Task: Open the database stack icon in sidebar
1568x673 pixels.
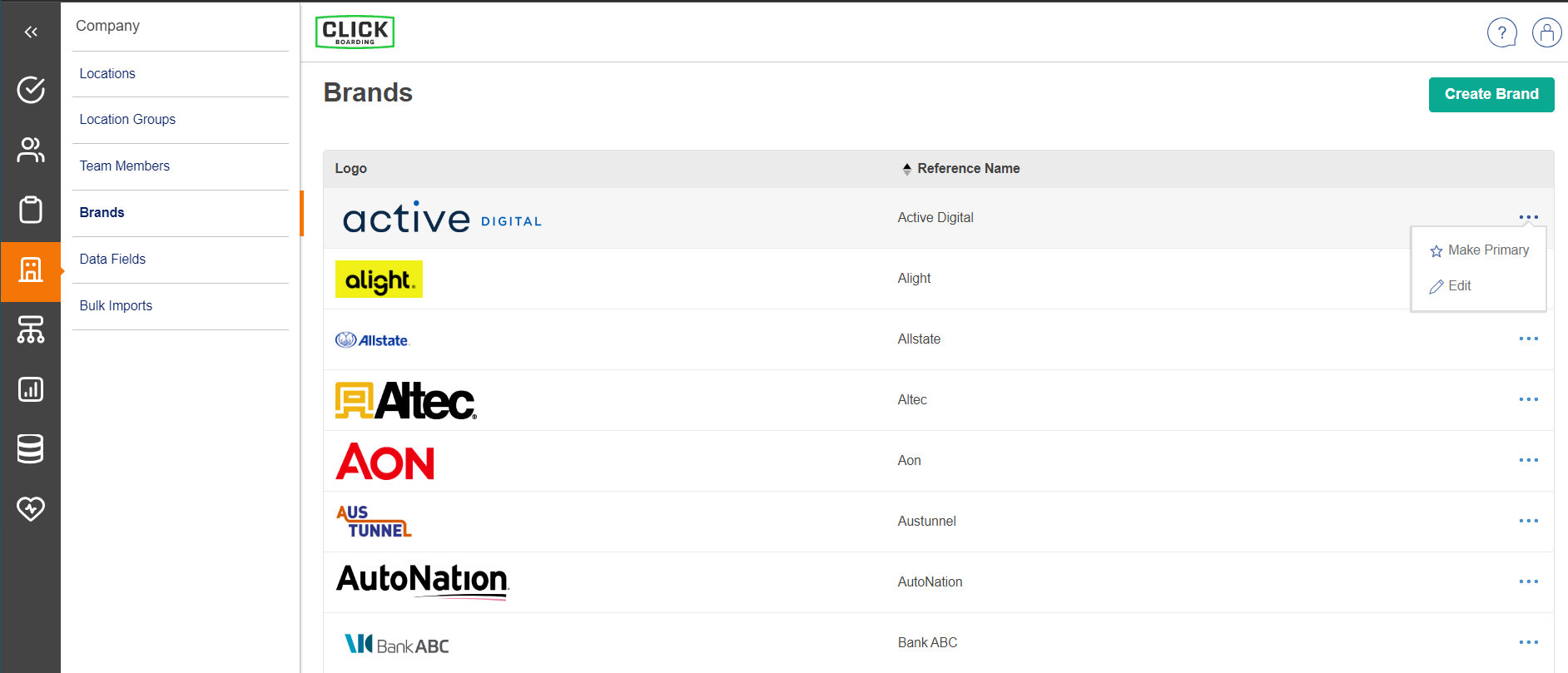Action: coord(31,449)
